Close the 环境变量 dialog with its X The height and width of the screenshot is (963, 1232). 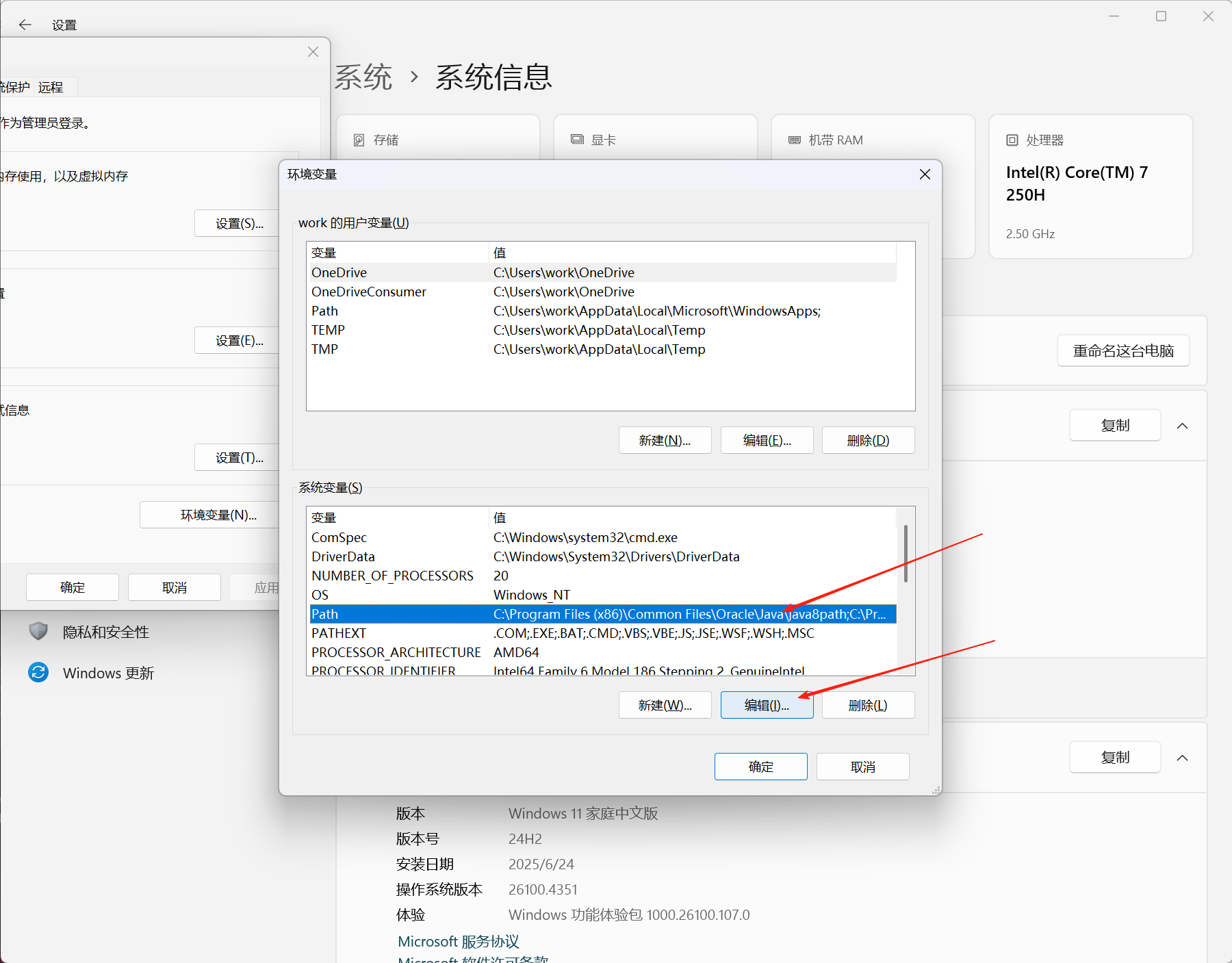(925, 175)
